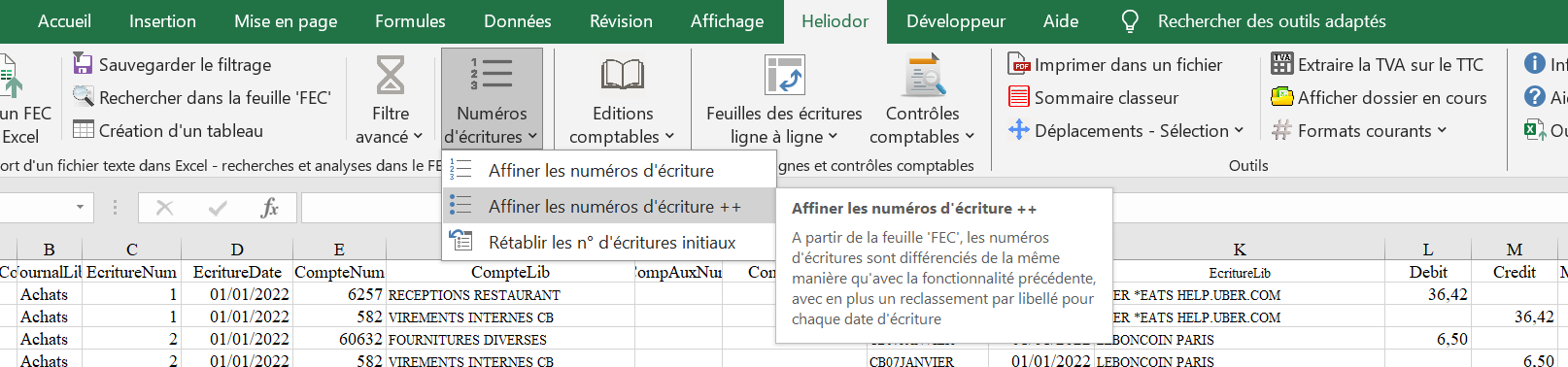Click Afficher dossier en cours folder icon

(x=1282, y=97)
